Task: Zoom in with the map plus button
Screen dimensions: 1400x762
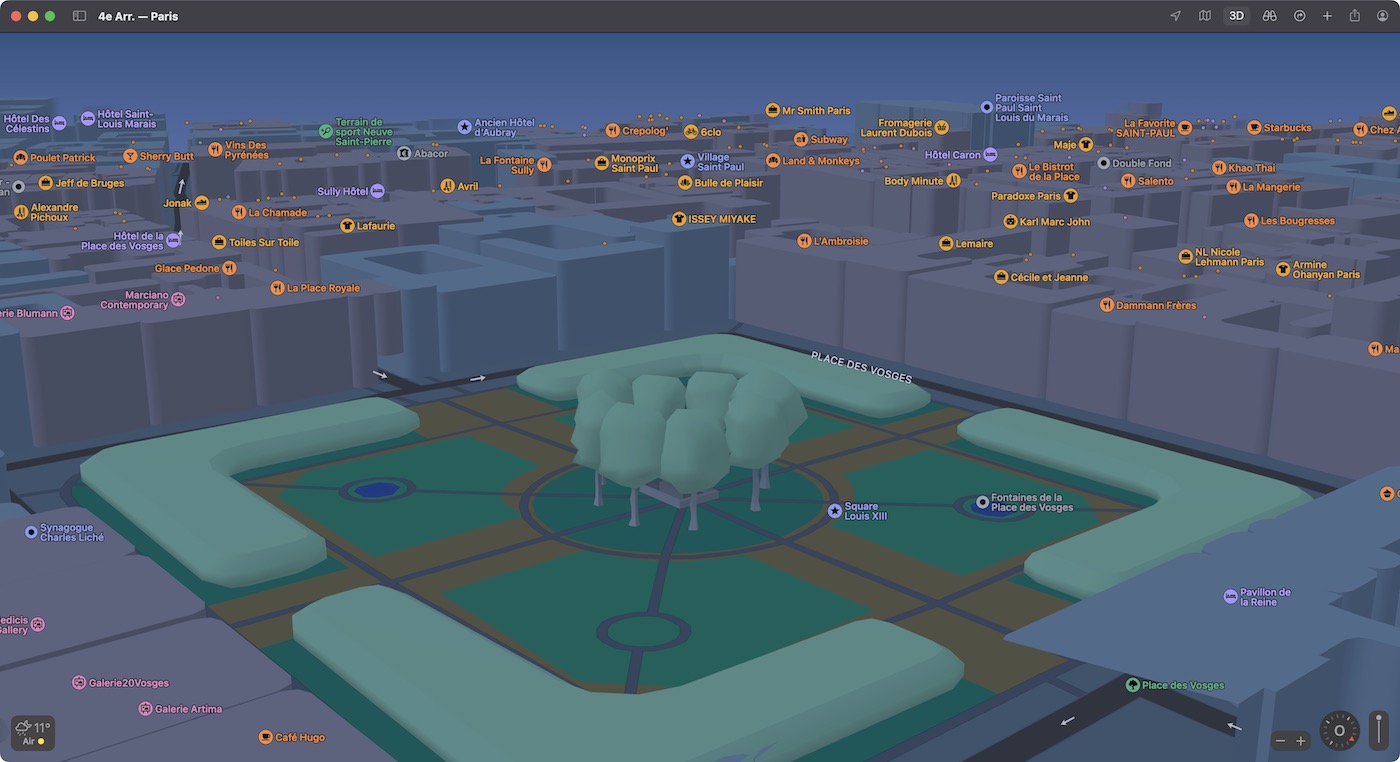Action: pyautogui.click(x=1301, y=741)
